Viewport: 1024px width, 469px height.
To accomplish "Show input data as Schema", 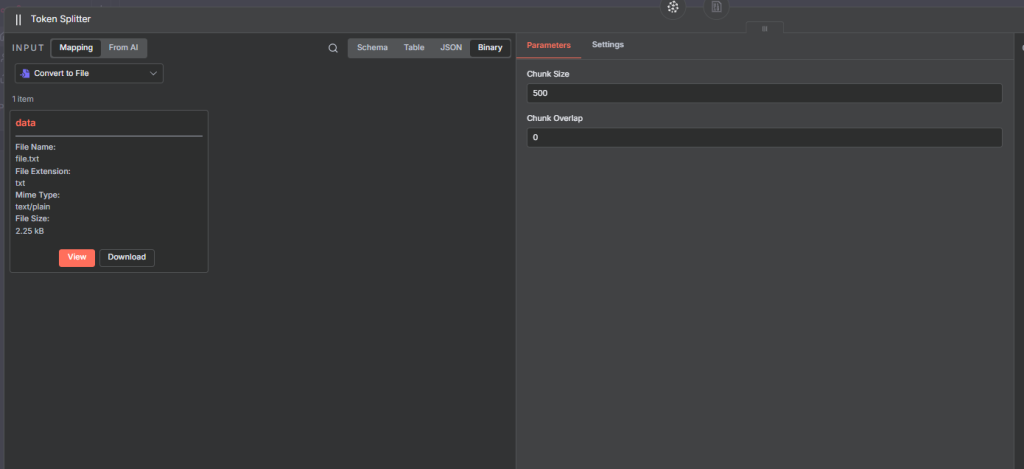I will (372, 47).
